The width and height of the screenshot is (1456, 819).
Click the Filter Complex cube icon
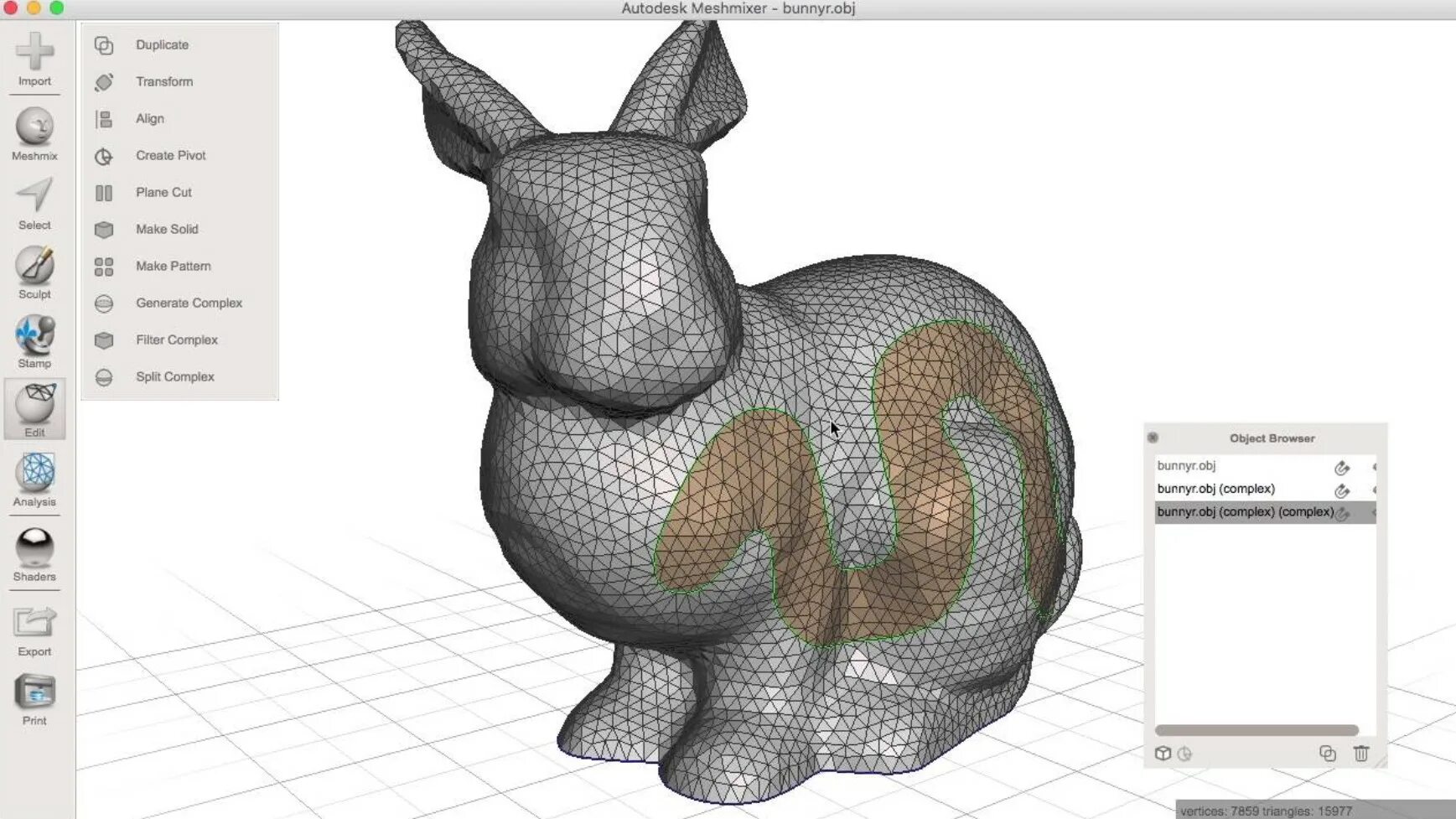click(x=104, y=340)
